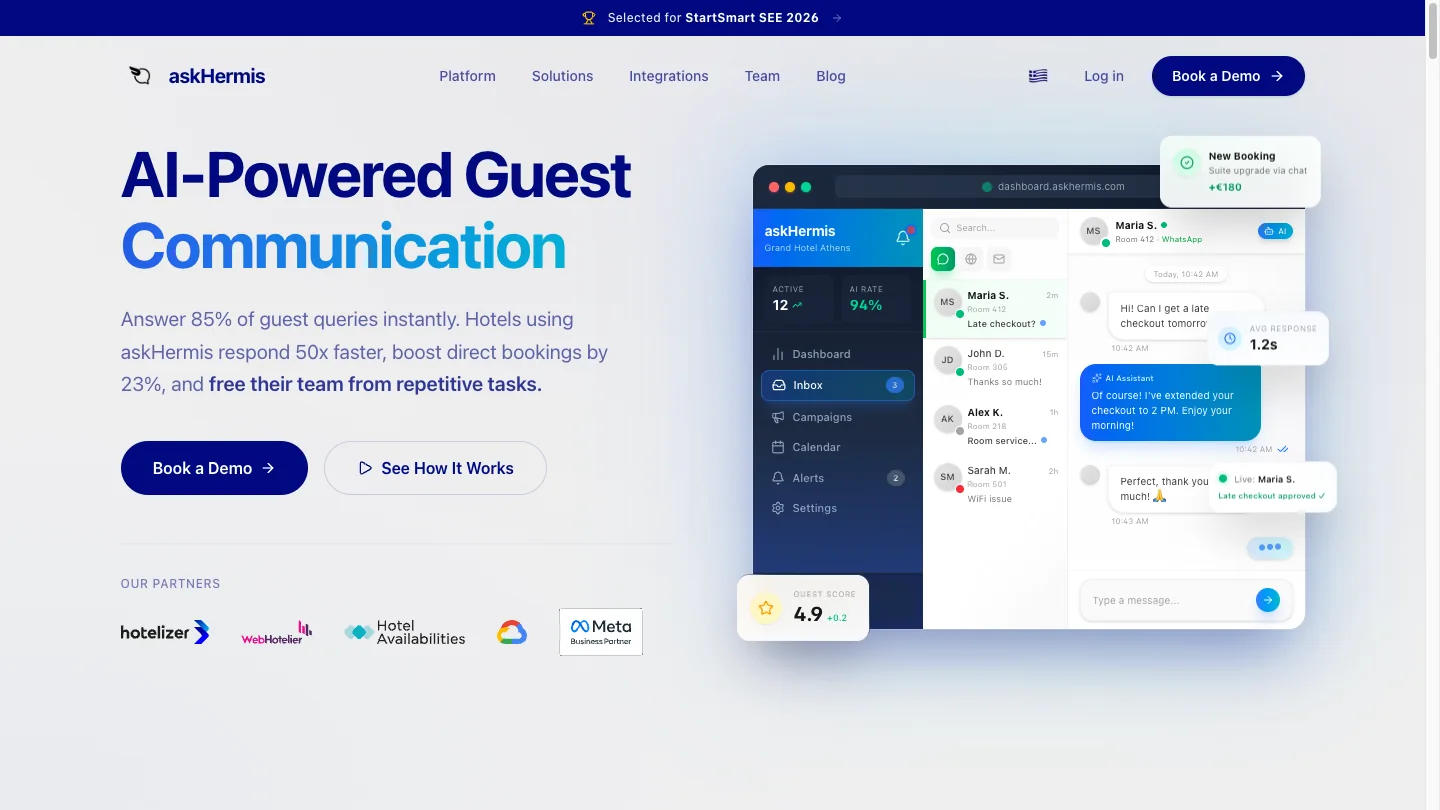Click the Search field in inbox list
This screenshot has width=1440, height=810.
(994, 228)
